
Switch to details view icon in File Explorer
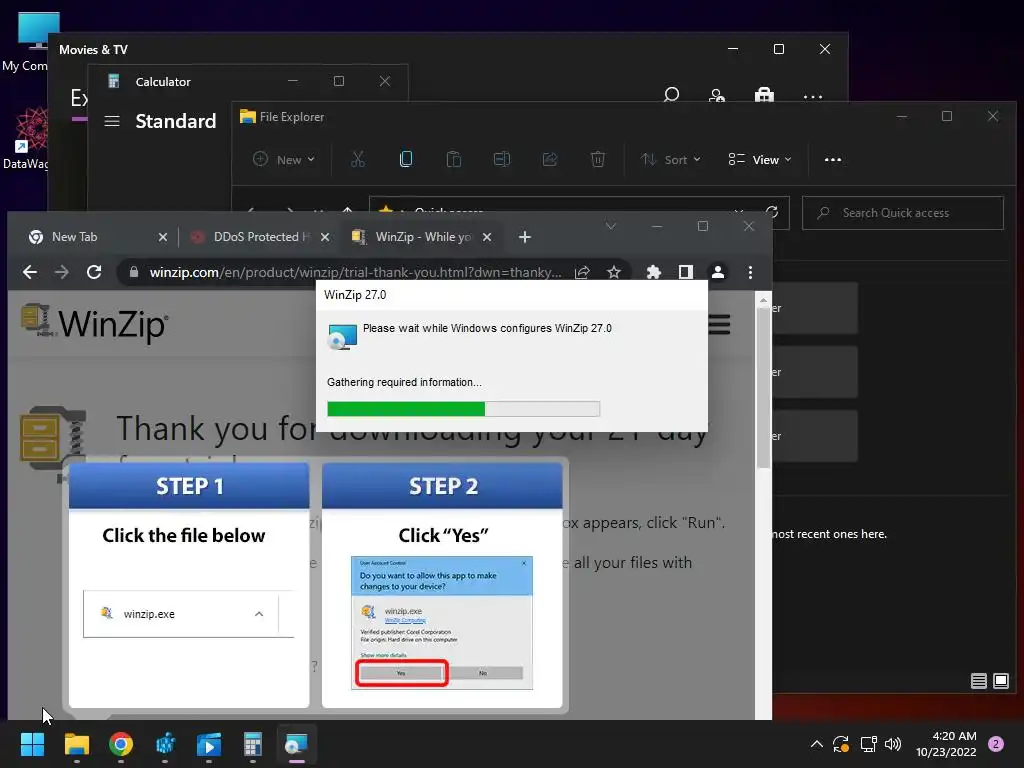(978, 681)
